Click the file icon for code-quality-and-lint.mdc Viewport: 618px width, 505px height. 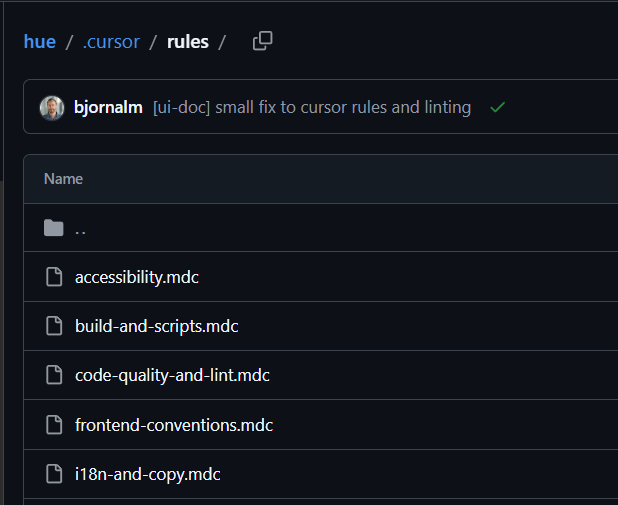coord(54,375)
